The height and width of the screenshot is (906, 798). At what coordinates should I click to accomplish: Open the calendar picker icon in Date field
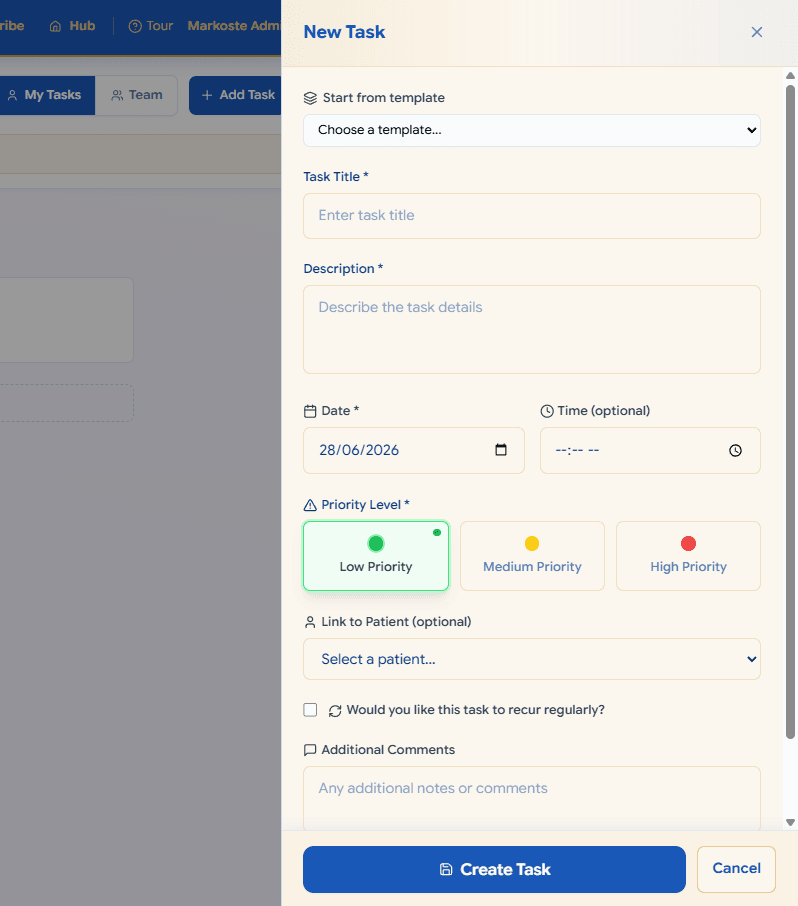pos(501,450)
